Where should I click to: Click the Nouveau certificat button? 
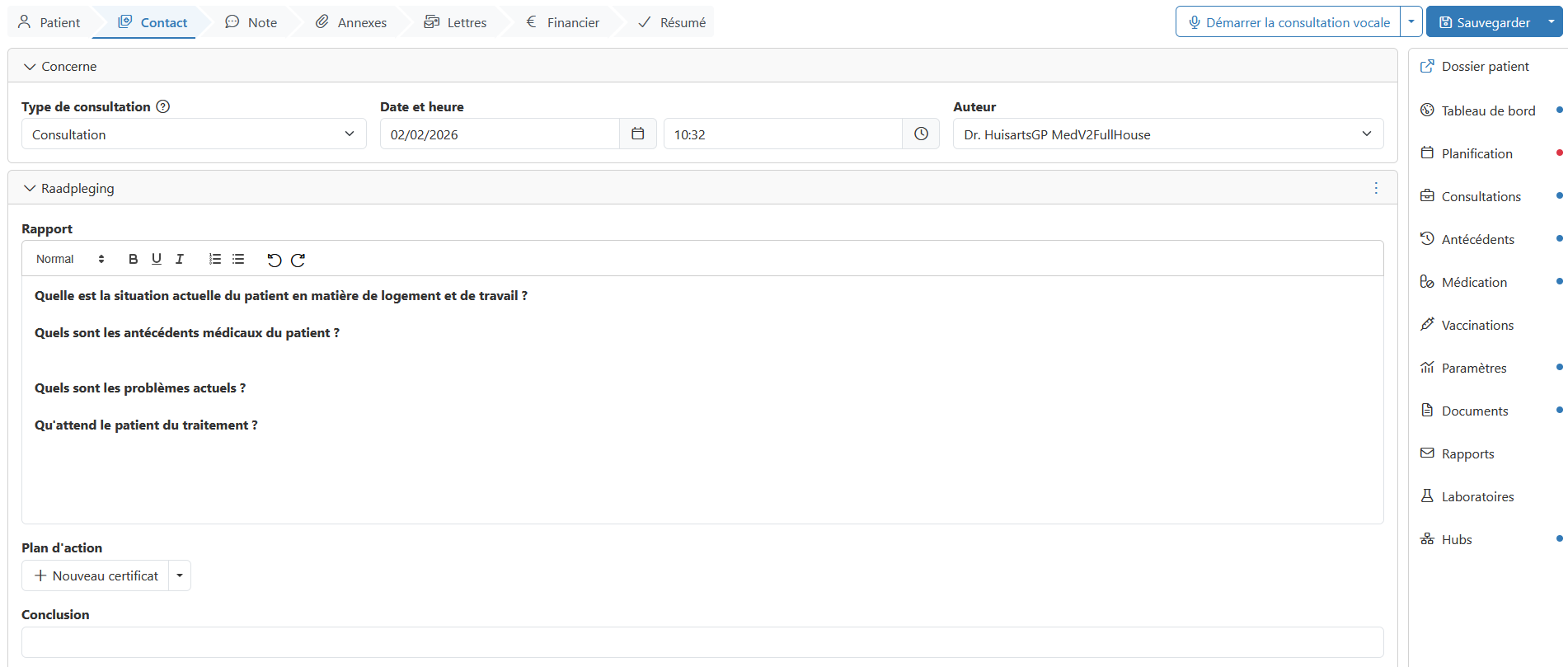click(x=96, y=575)
